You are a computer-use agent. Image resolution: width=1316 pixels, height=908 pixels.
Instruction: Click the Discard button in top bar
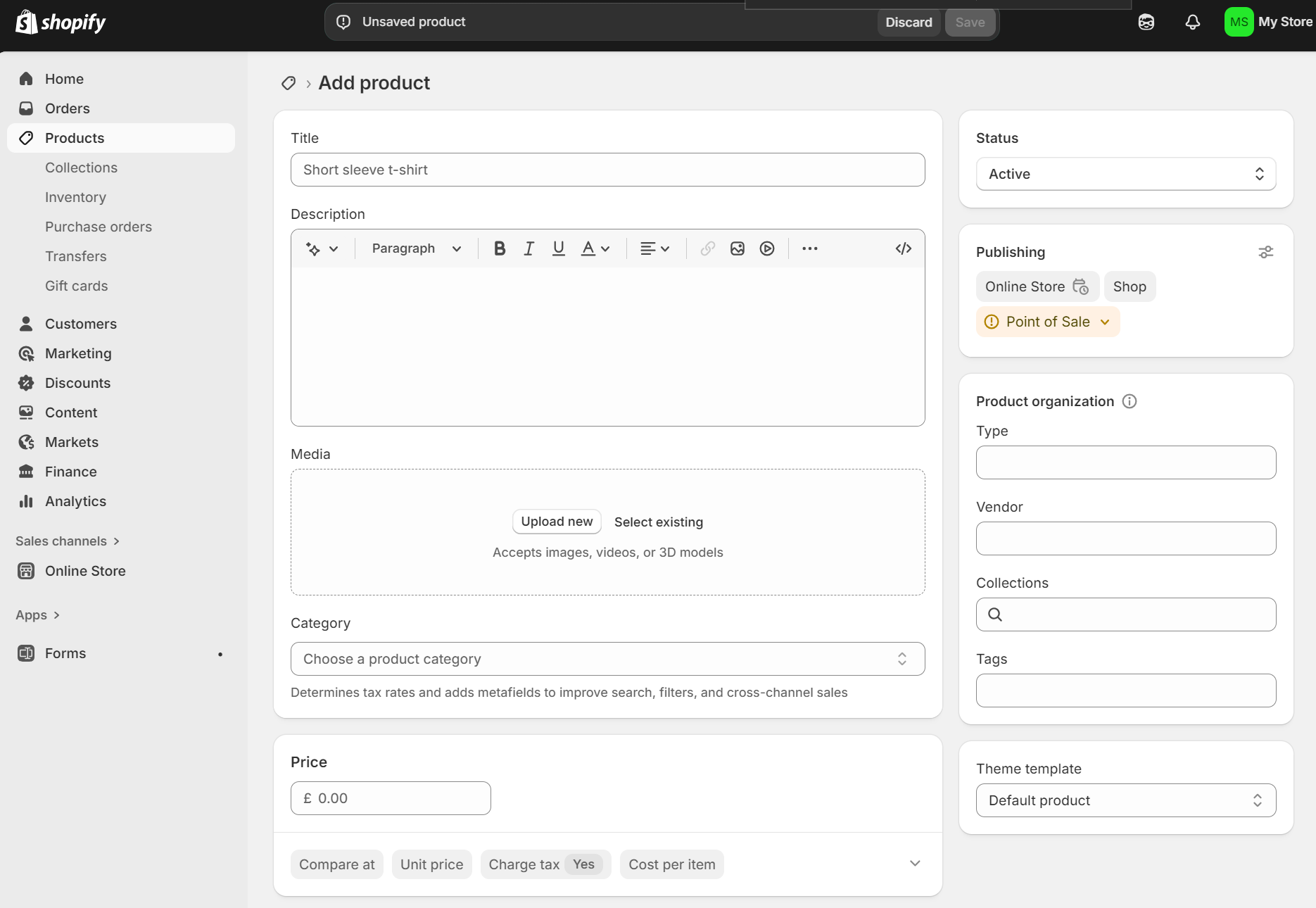[x=909, y=22]
